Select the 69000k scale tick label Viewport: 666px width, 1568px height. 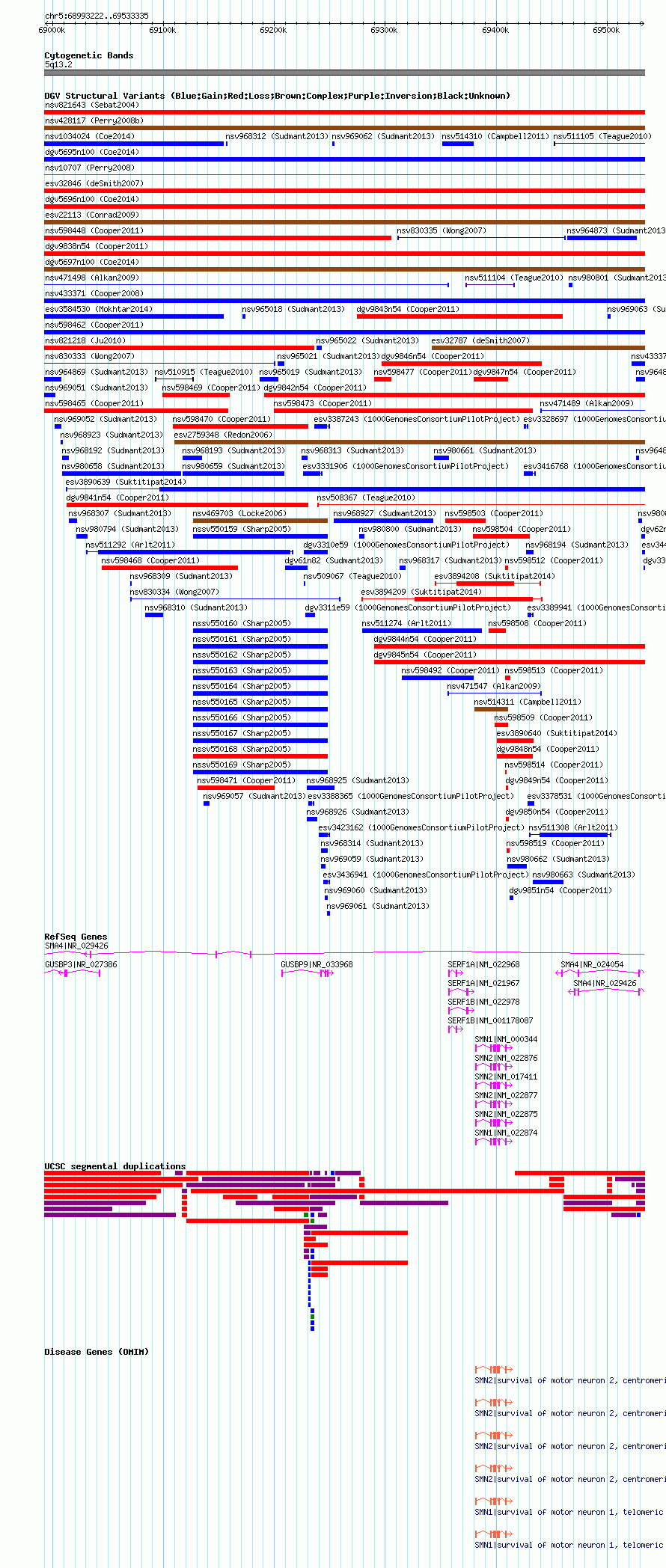tap(52, 30)
